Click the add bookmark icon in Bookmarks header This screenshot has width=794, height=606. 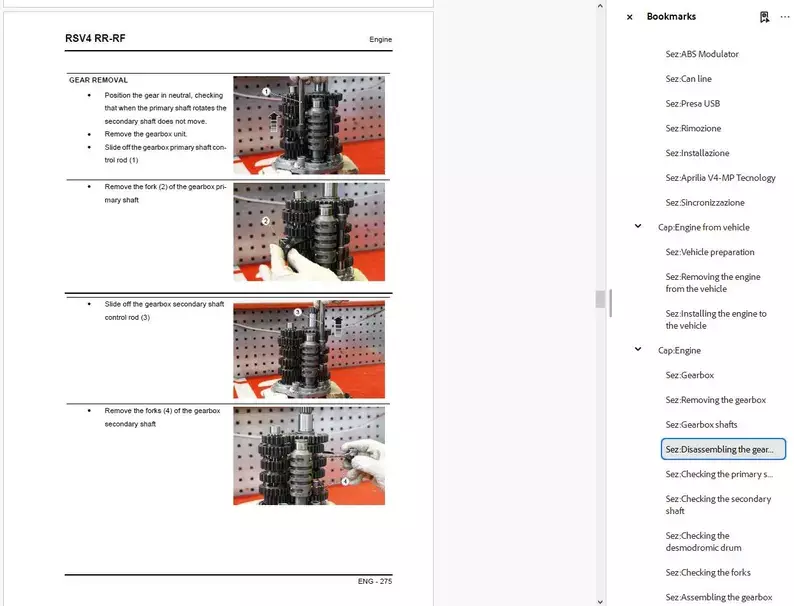coord(764,17)
